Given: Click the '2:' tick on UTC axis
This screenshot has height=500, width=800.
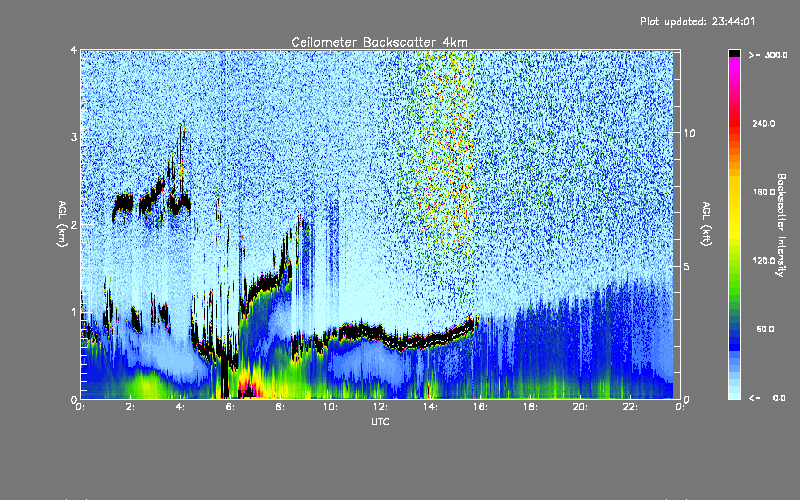Looking at the screenshot, I should (x=131, y=407).
